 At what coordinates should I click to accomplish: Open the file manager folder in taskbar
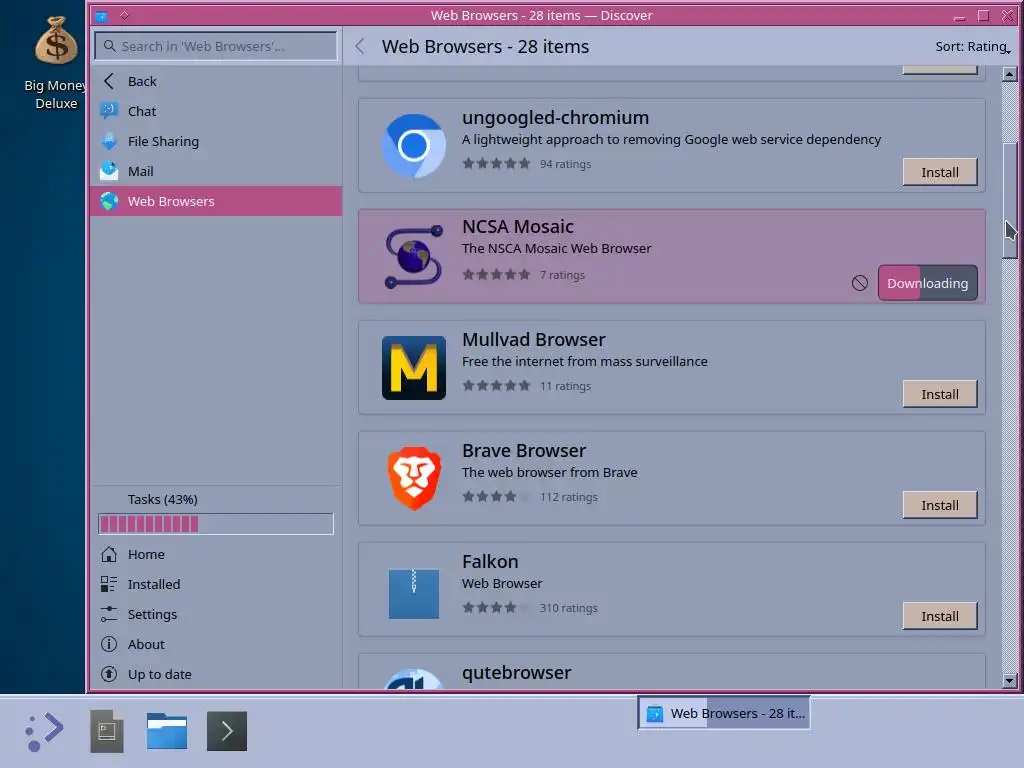(x=167, y=731)
